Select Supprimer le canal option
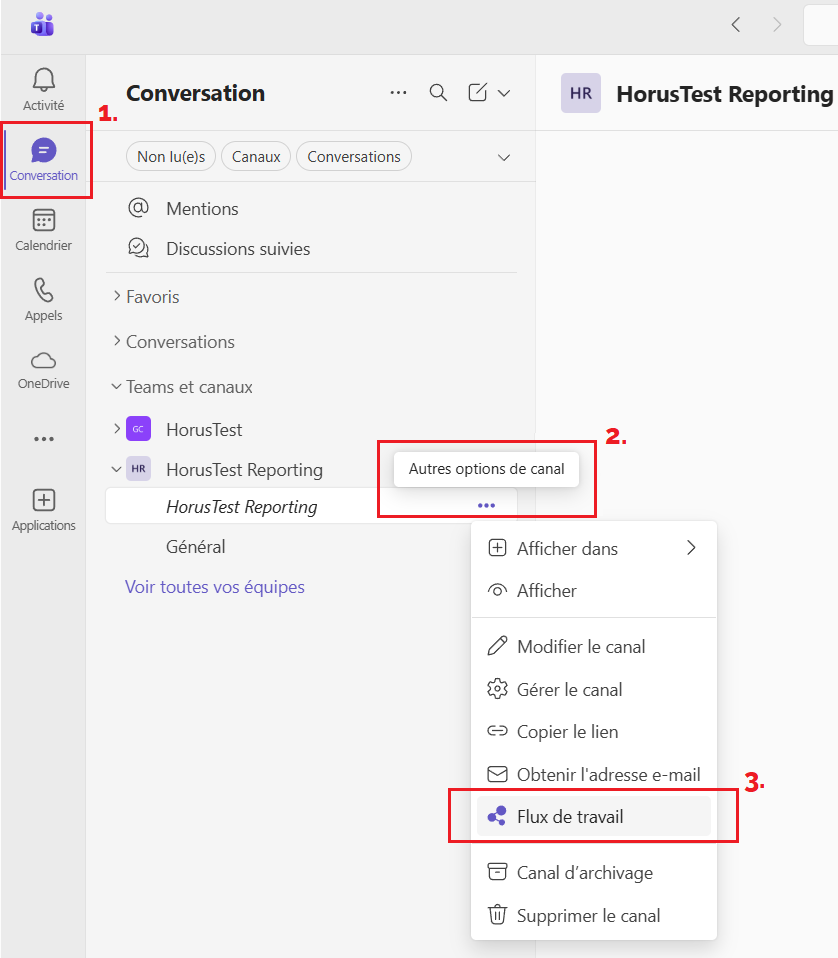Image resolution: width=838 pixels, height=958 pixels. pyautogui.click(x=588, y=916)
